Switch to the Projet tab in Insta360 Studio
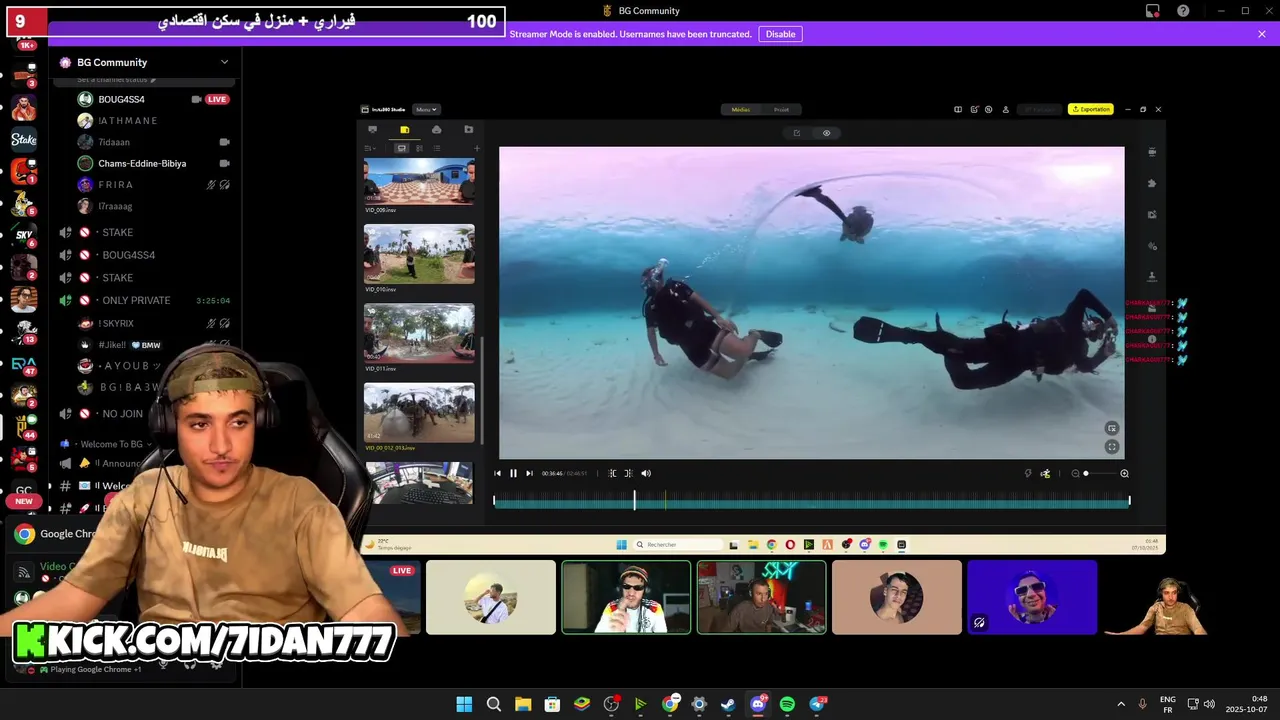 (x=781, y=109)
